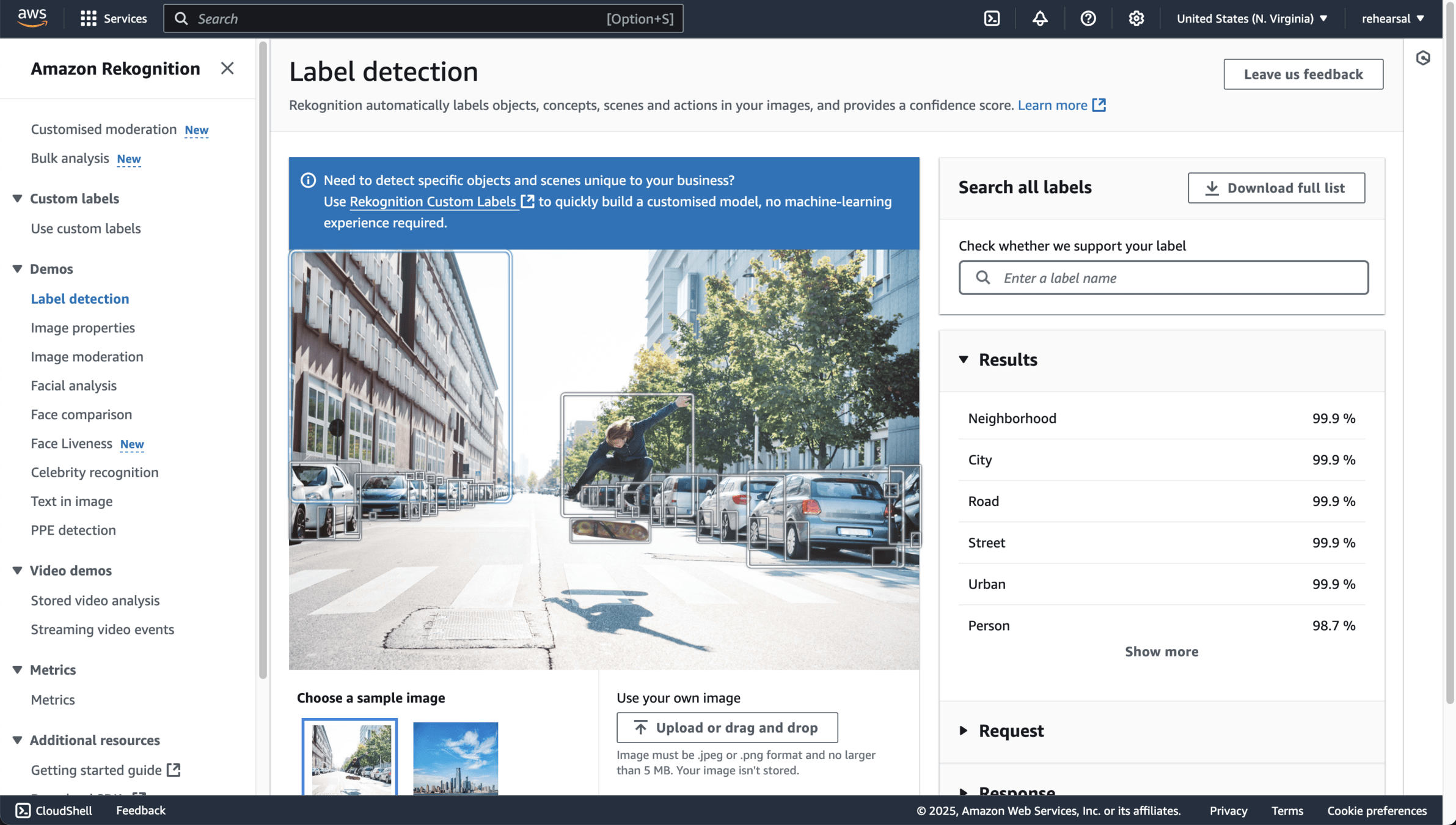This screenshot has height=825, width=1456.
Task: Click the AWS logo home icon
Action: (32, 18)
